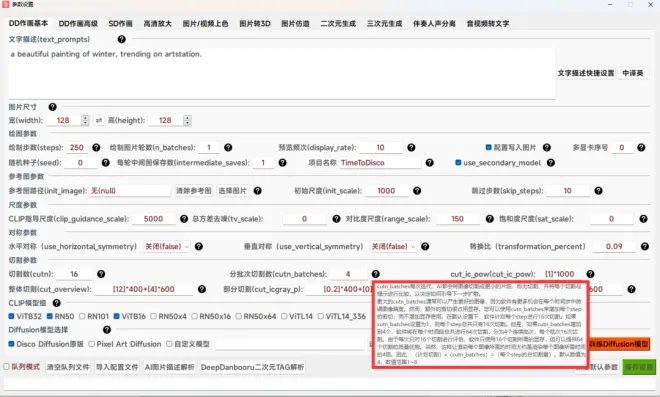Click DeepDanbooru二次元TAG解析 button
The width and height of the screenshot is (660, 397).
[252, 367]
